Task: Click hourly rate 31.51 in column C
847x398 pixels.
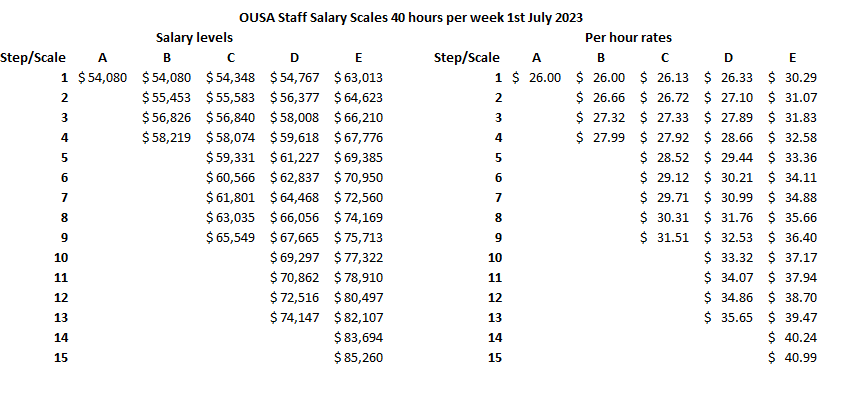Action: point(664,238)
